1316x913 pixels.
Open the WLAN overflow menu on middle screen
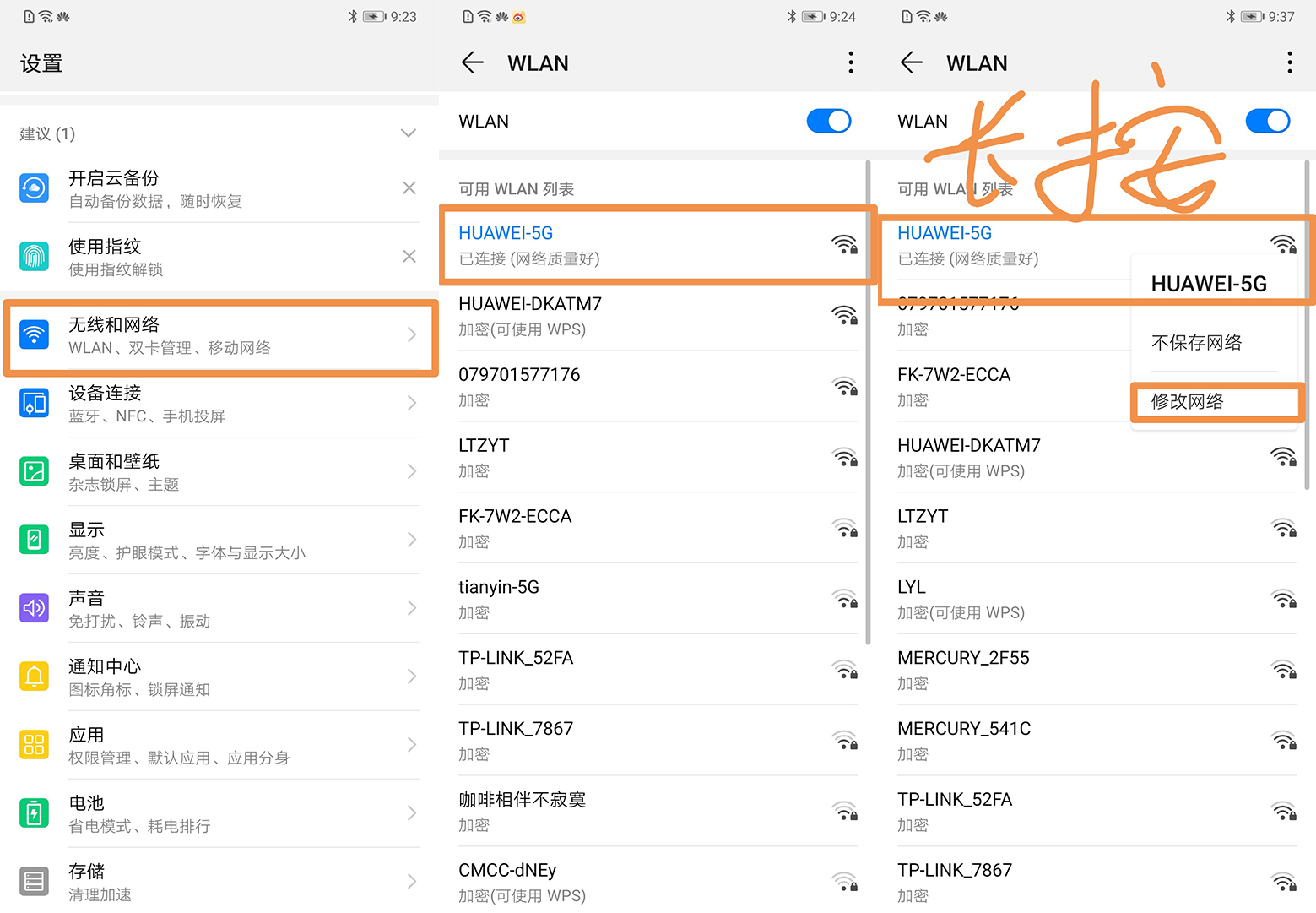coord(851,62)
